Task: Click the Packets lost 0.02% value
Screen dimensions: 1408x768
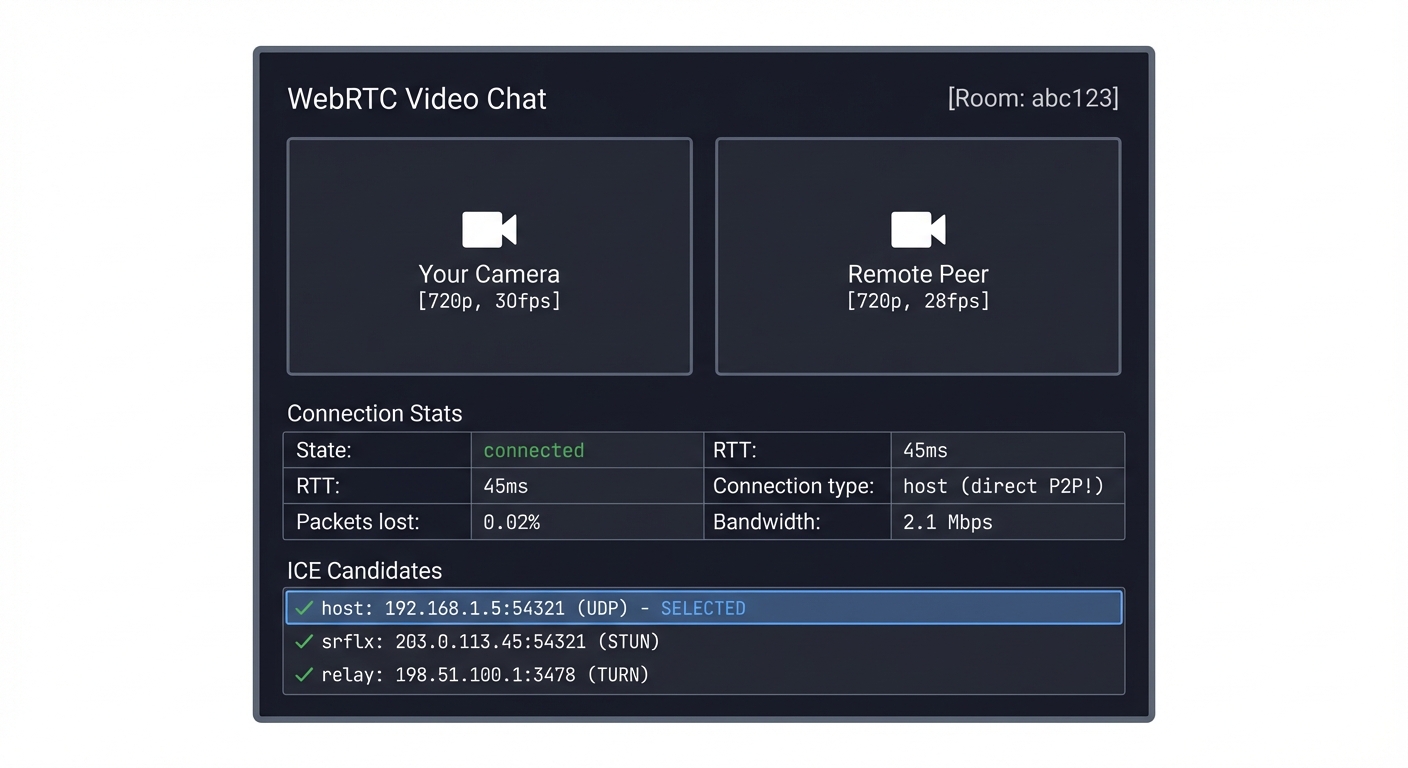Action: click(x=511, y=521)
